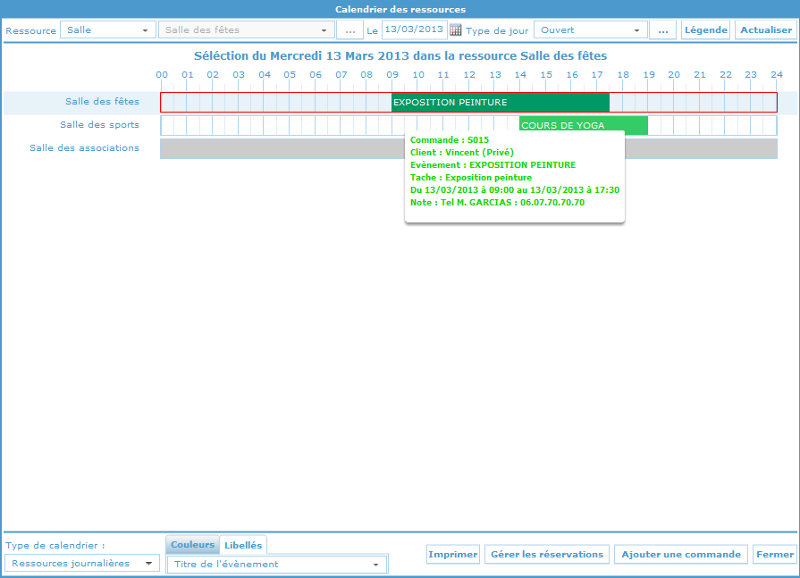This screenshot has width=800, height=578.
Task: Click the 24 hour header label
Action: tap(777, 75)
